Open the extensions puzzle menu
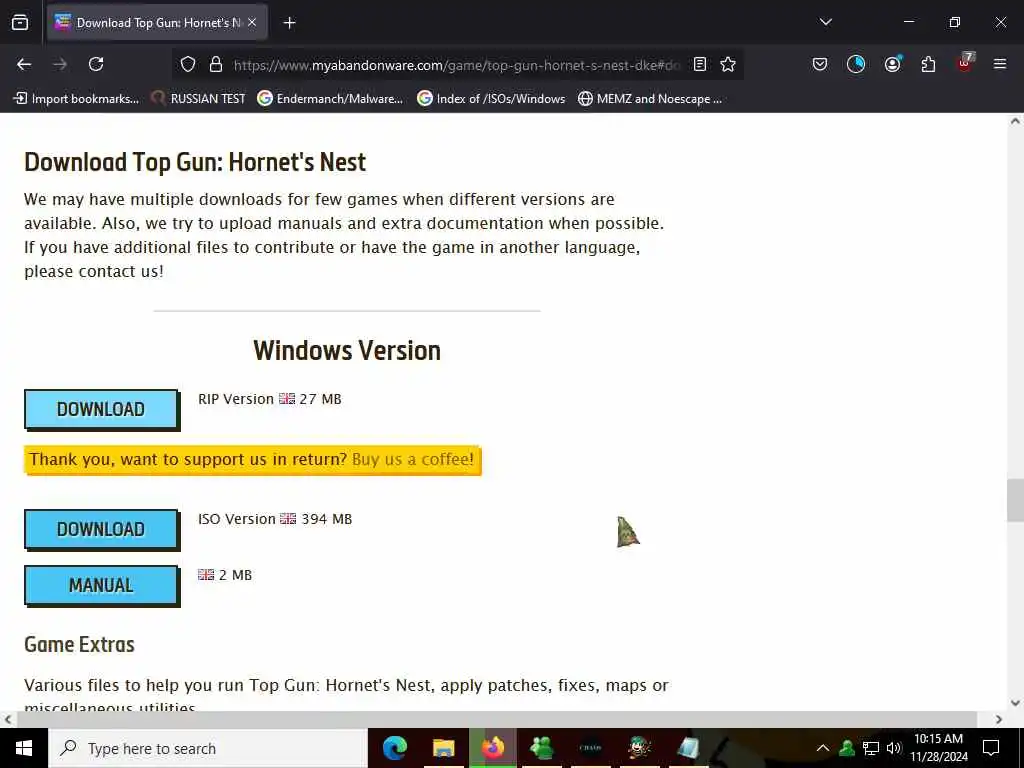Image resolution: width=1024 pixels, height=768 pixels. coord(928,64)
